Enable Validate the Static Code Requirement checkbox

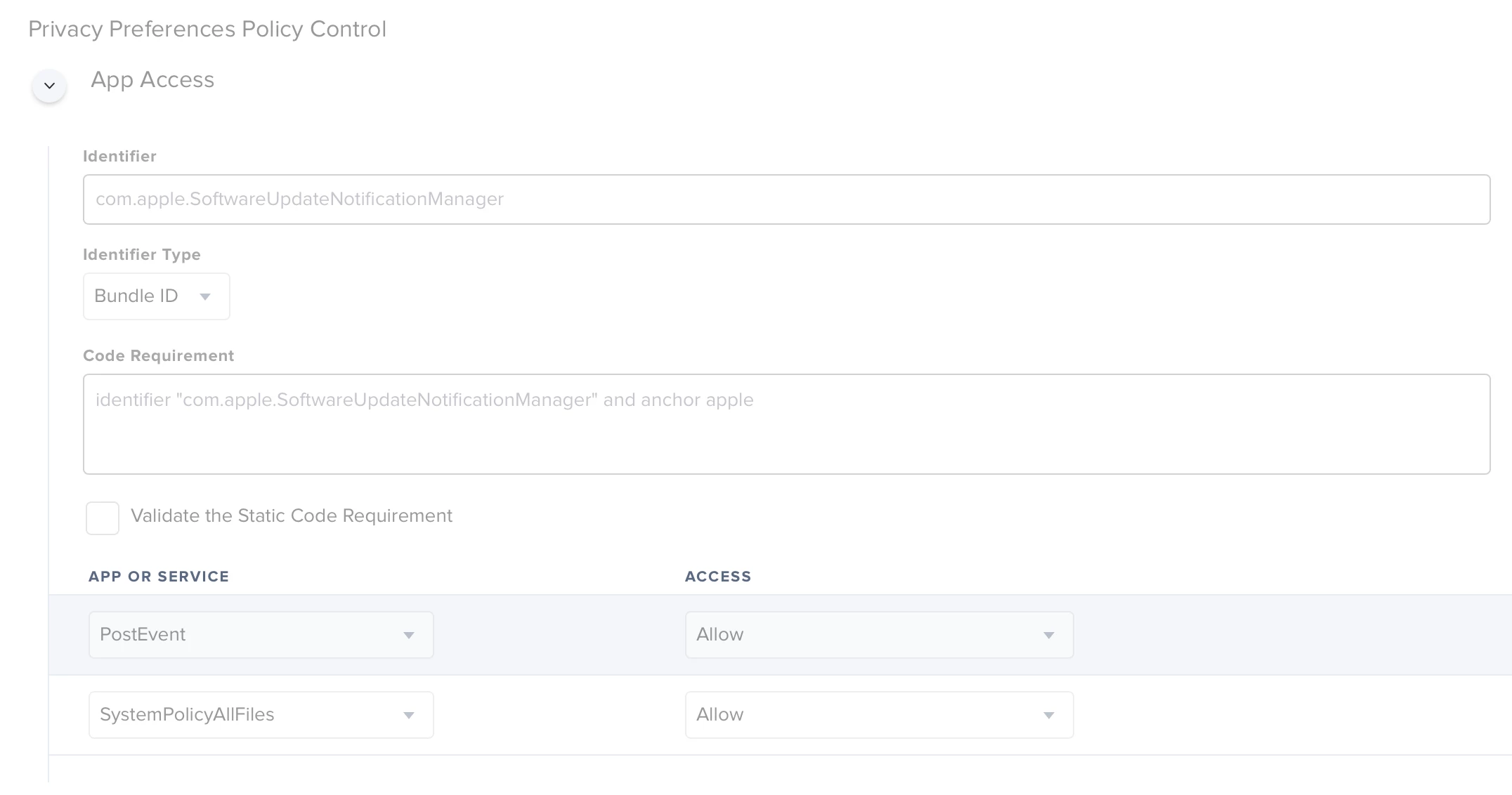(103, 518)
